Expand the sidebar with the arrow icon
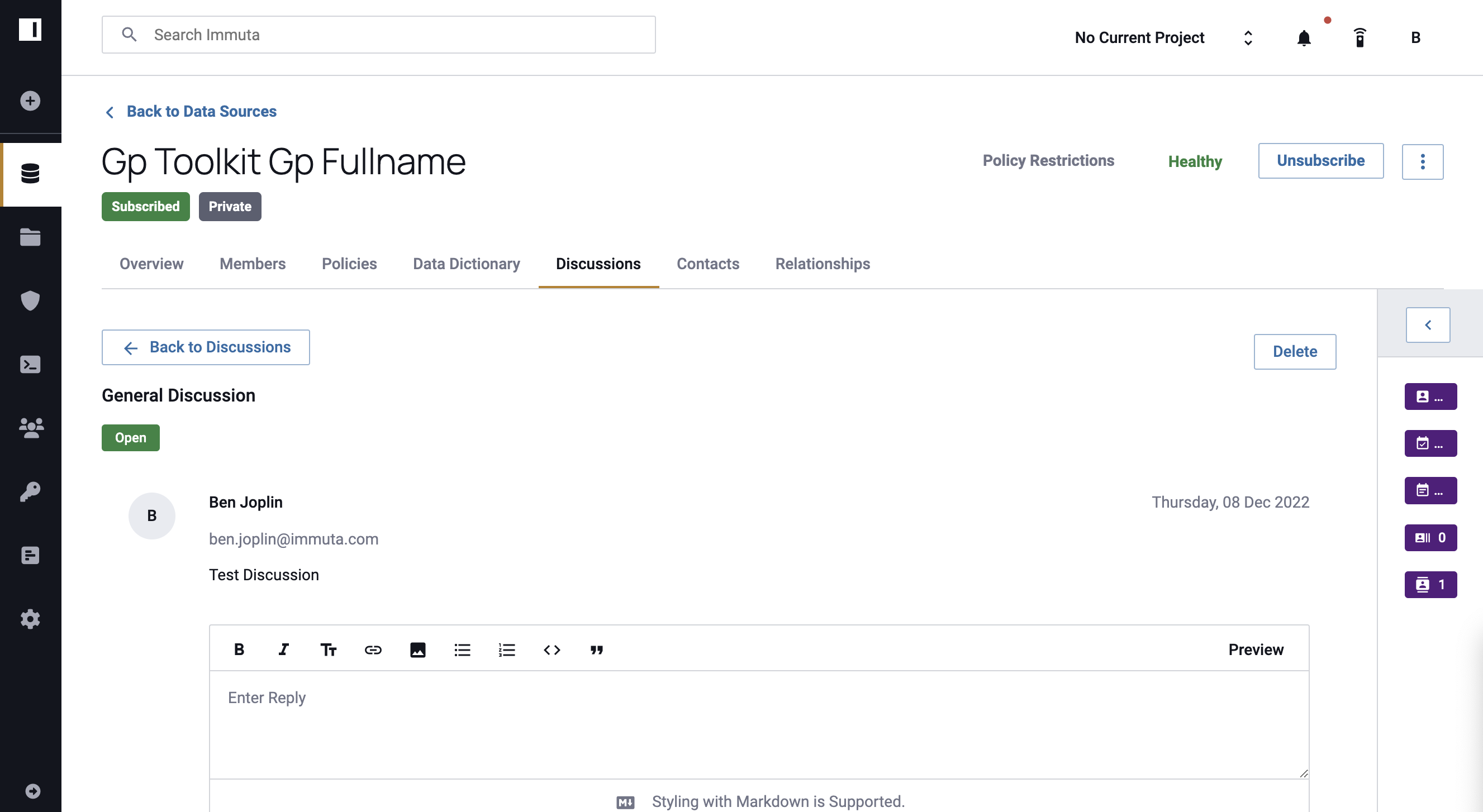This screenshot has width=1483, height=812. [x=33, y=791]
